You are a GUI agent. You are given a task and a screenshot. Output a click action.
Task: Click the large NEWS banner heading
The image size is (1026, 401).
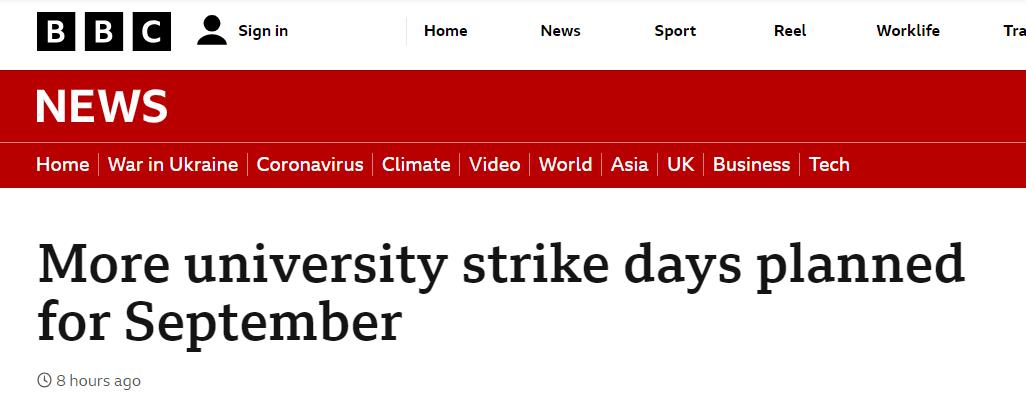102,107
